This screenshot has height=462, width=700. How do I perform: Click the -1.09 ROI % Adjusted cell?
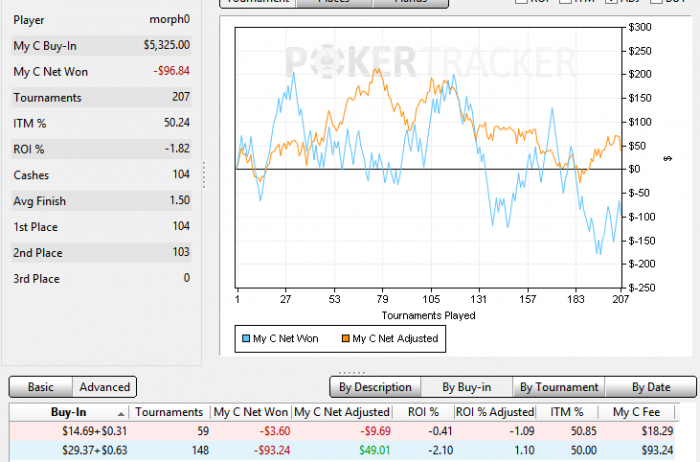[x=522, y=431]
